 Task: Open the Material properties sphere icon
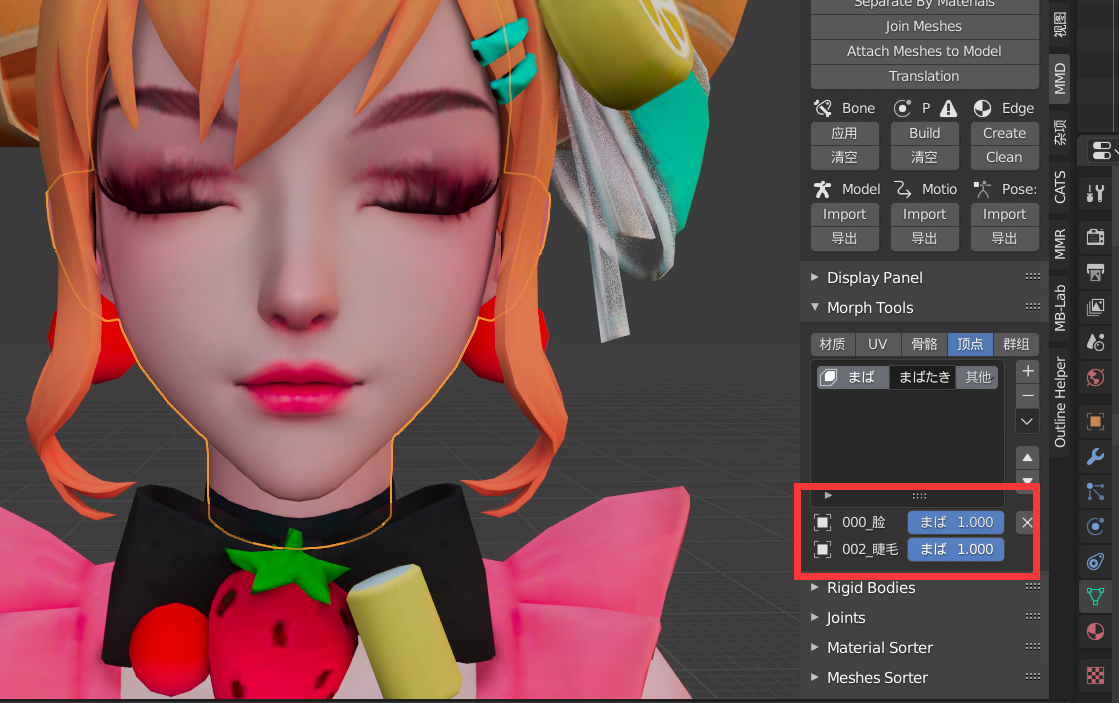tap(1095, 632)
